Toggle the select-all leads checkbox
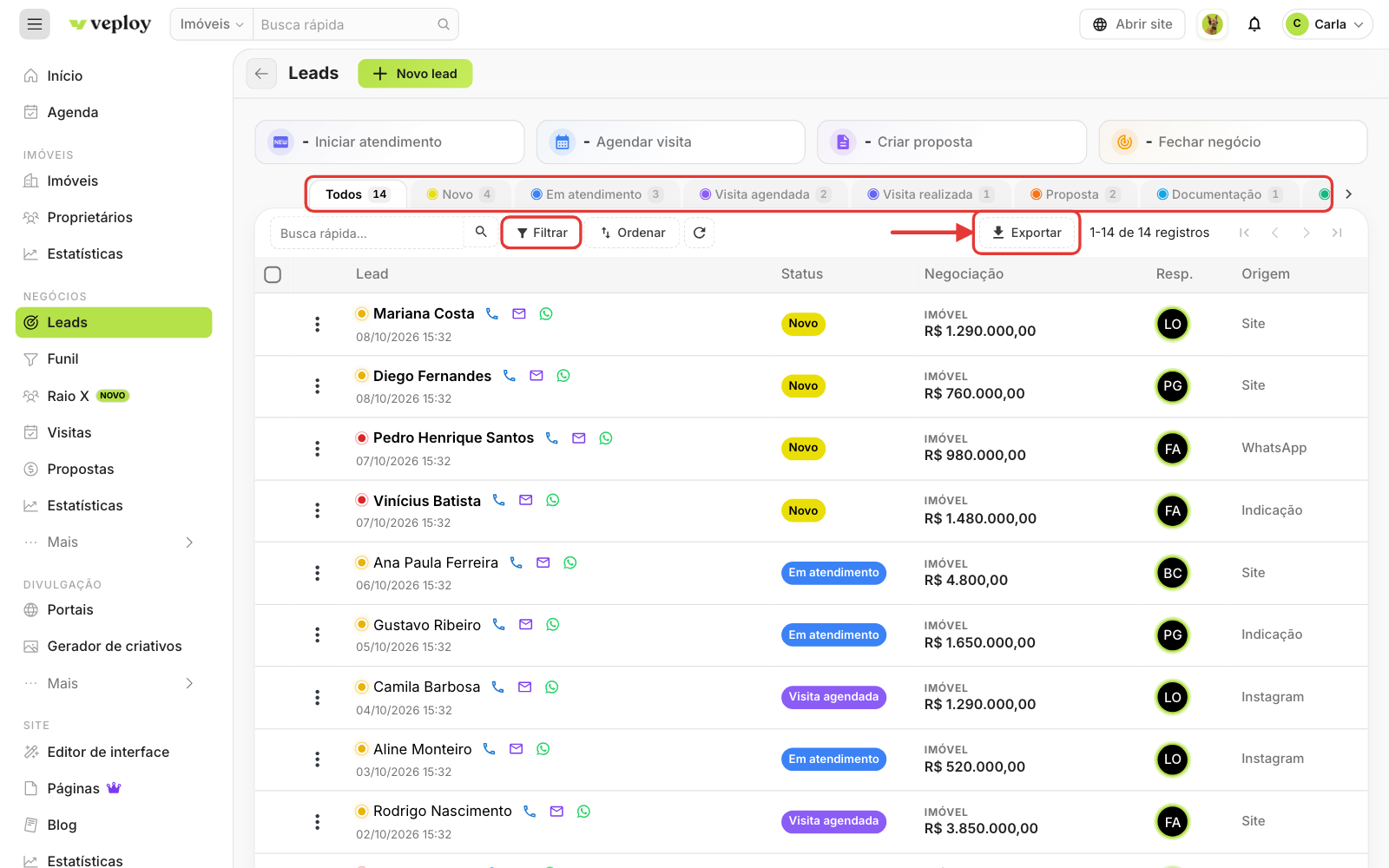1389x868 pixels. (x=273, y=274)
